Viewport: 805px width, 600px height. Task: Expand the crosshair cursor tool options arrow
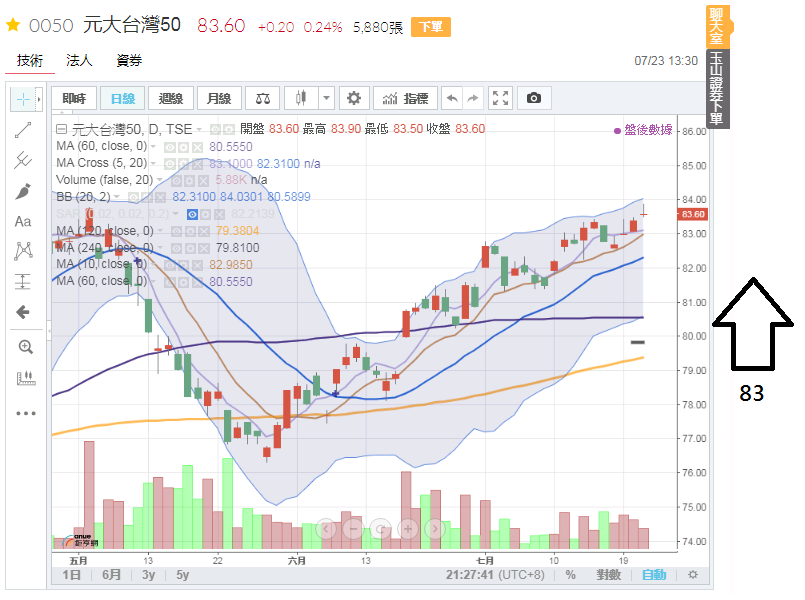pyautogui.click(x=39, y=99)
